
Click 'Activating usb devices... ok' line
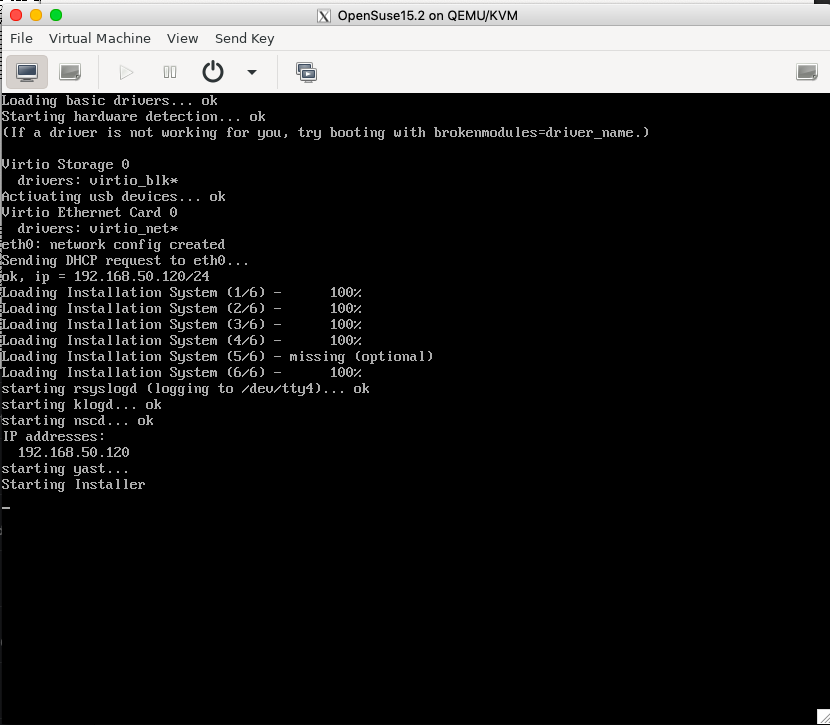click(x=113, y=197)
